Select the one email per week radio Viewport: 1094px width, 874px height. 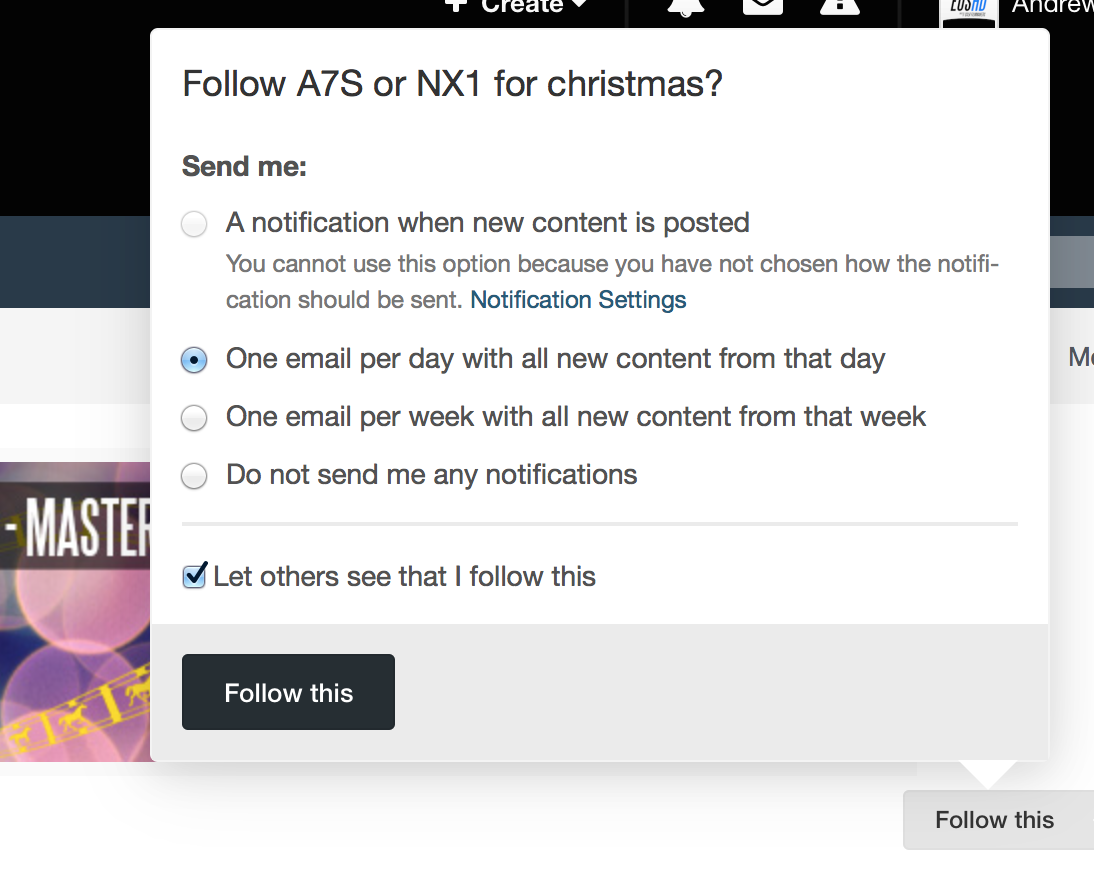coord(194,418)
